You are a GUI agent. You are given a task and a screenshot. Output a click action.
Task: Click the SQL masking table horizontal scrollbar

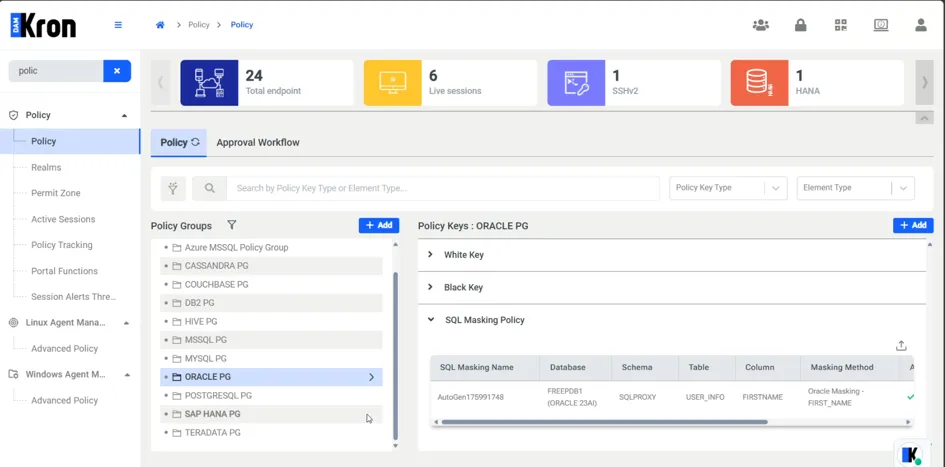pyautogui.click(x=604, y=422)
